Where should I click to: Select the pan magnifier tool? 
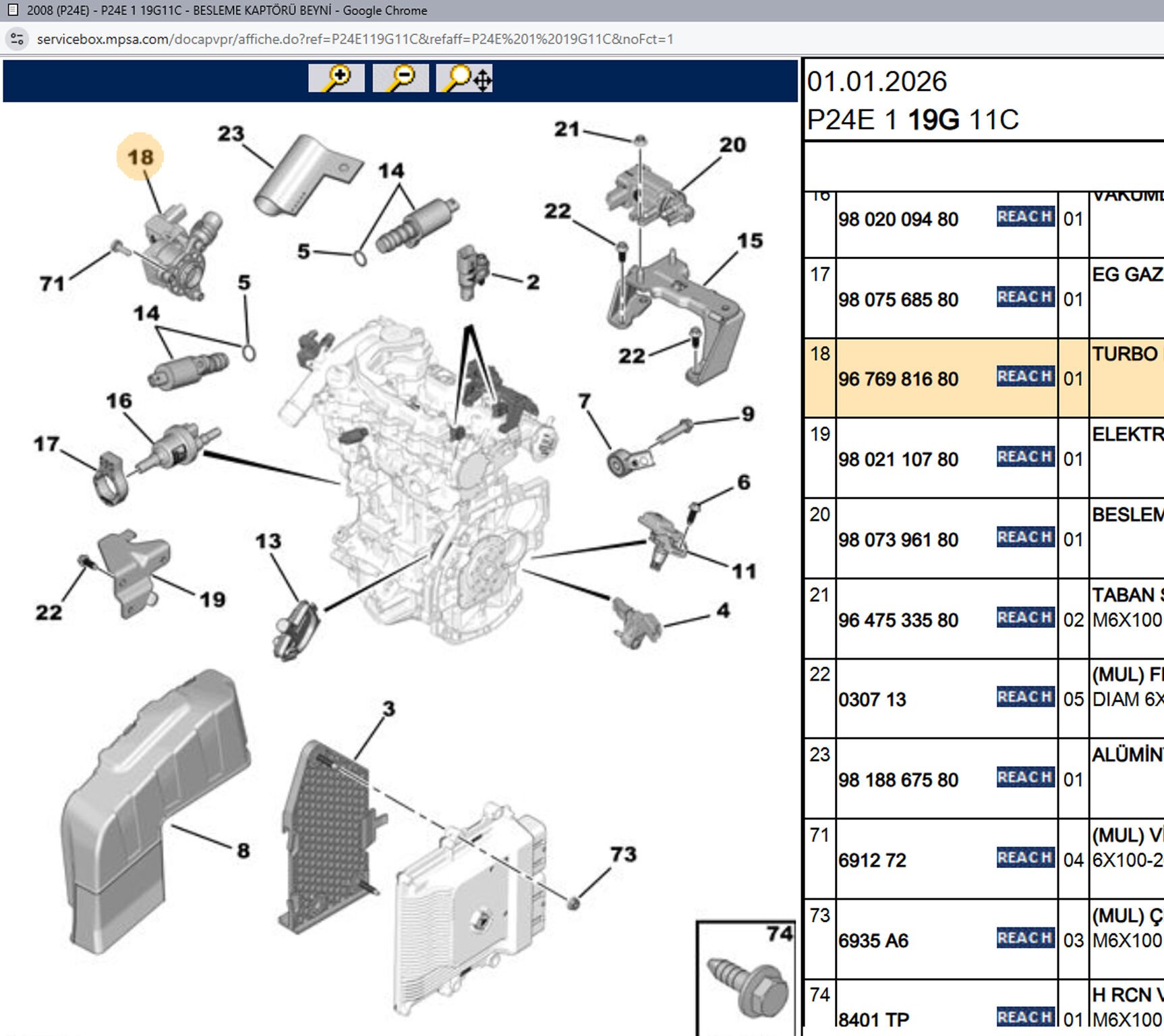tap(465, 79)
